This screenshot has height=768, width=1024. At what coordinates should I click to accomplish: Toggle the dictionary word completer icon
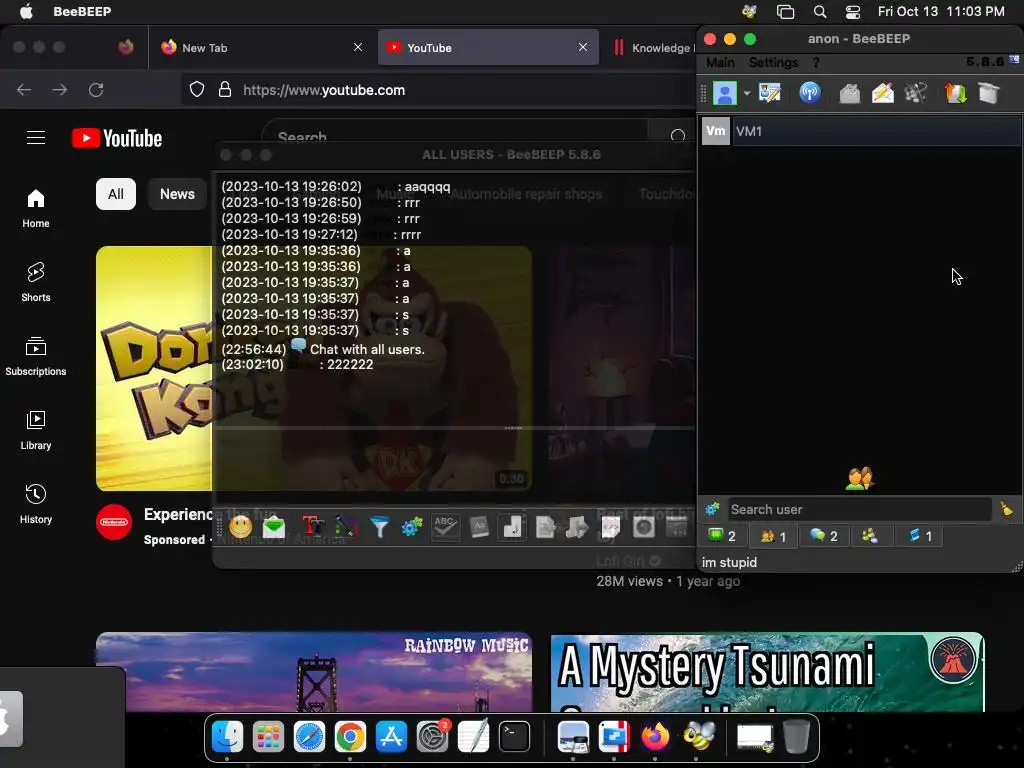[479, 526]
